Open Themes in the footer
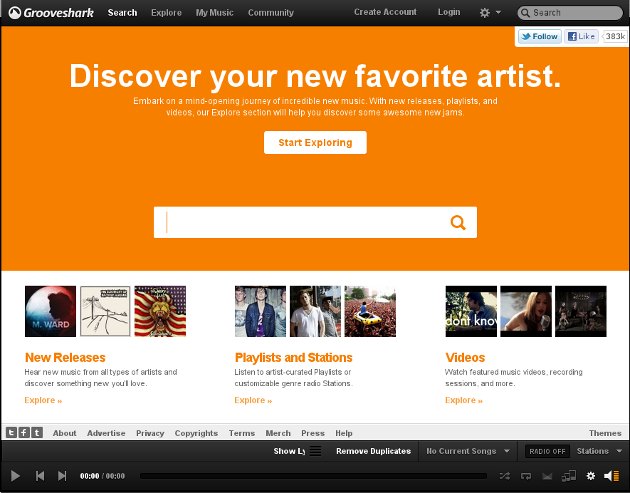 (x=605, y=433)
